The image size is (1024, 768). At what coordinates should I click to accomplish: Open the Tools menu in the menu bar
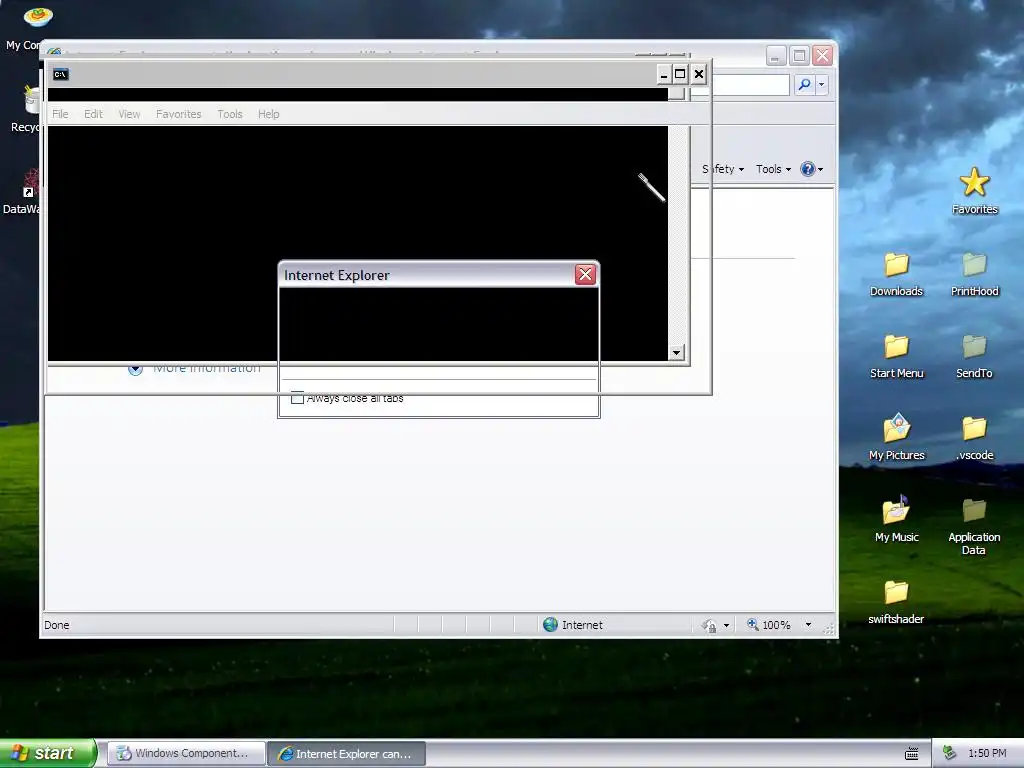coord(230,114)
